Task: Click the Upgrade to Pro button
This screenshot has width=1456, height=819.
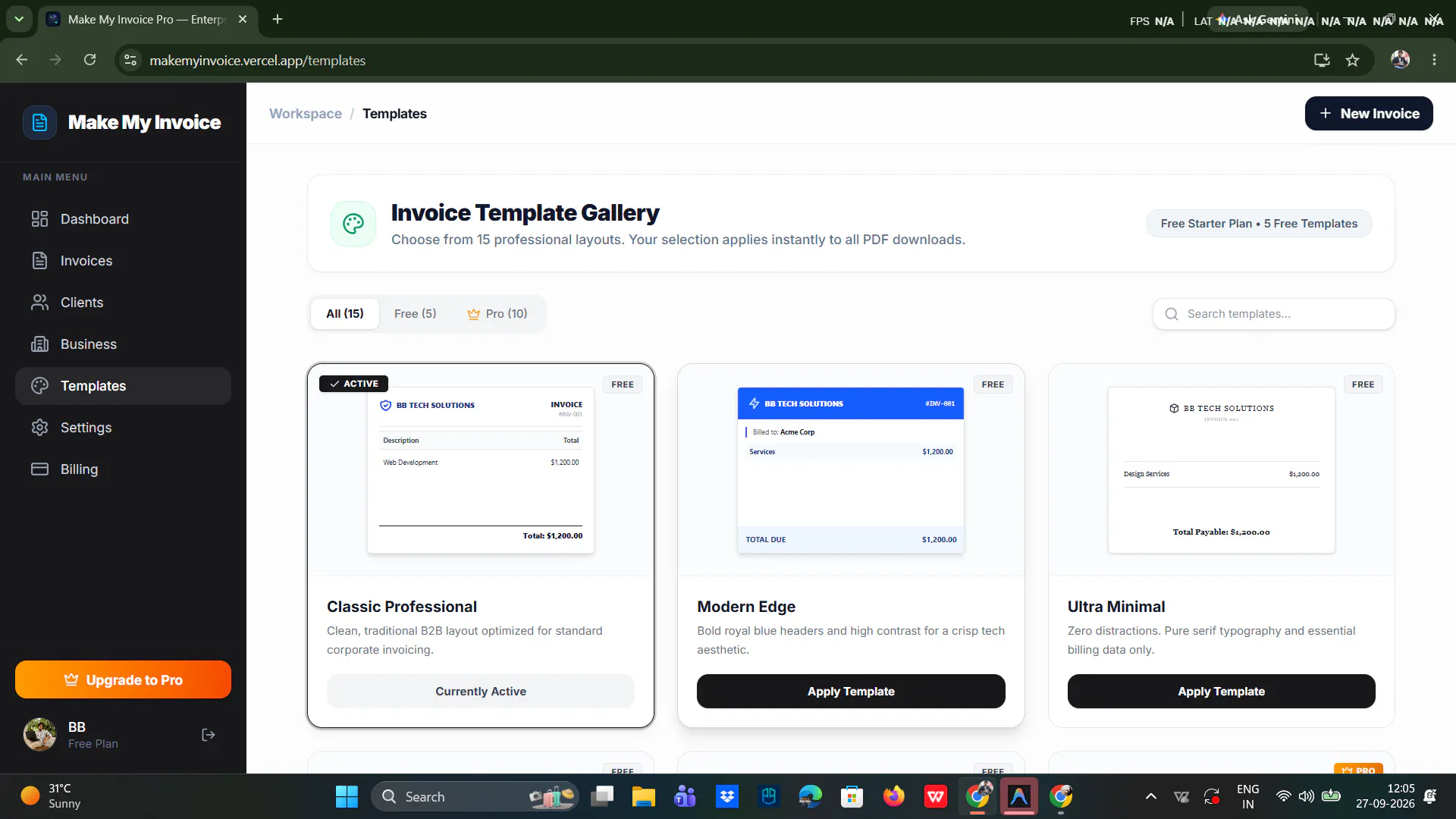Action: pos(123,679)
